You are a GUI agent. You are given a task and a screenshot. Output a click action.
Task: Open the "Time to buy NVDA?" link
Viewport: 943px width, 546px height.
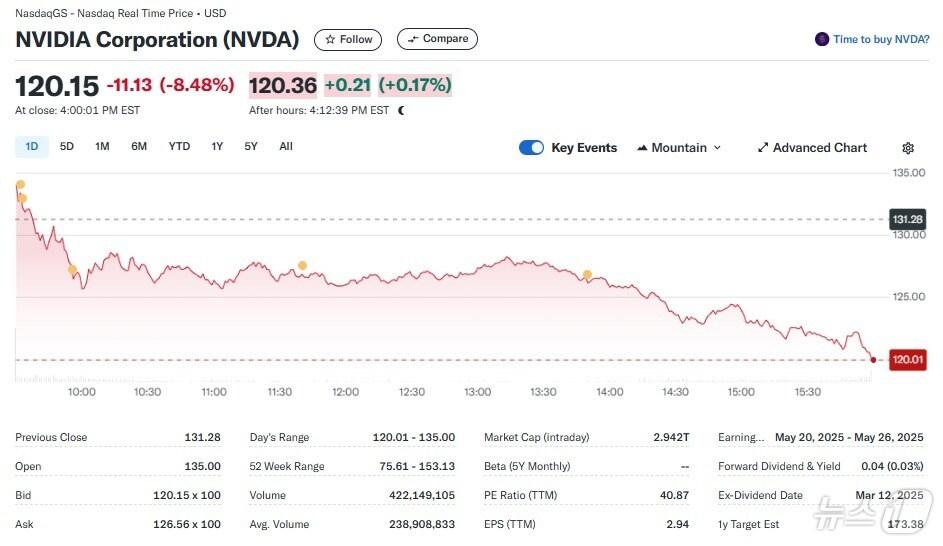click(880, 40)
